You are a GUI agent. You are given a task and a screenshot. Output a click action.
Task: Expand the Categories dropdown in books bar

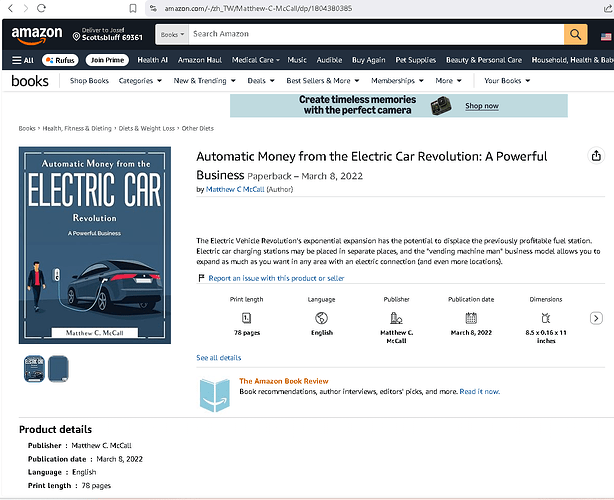click(140, 81)
